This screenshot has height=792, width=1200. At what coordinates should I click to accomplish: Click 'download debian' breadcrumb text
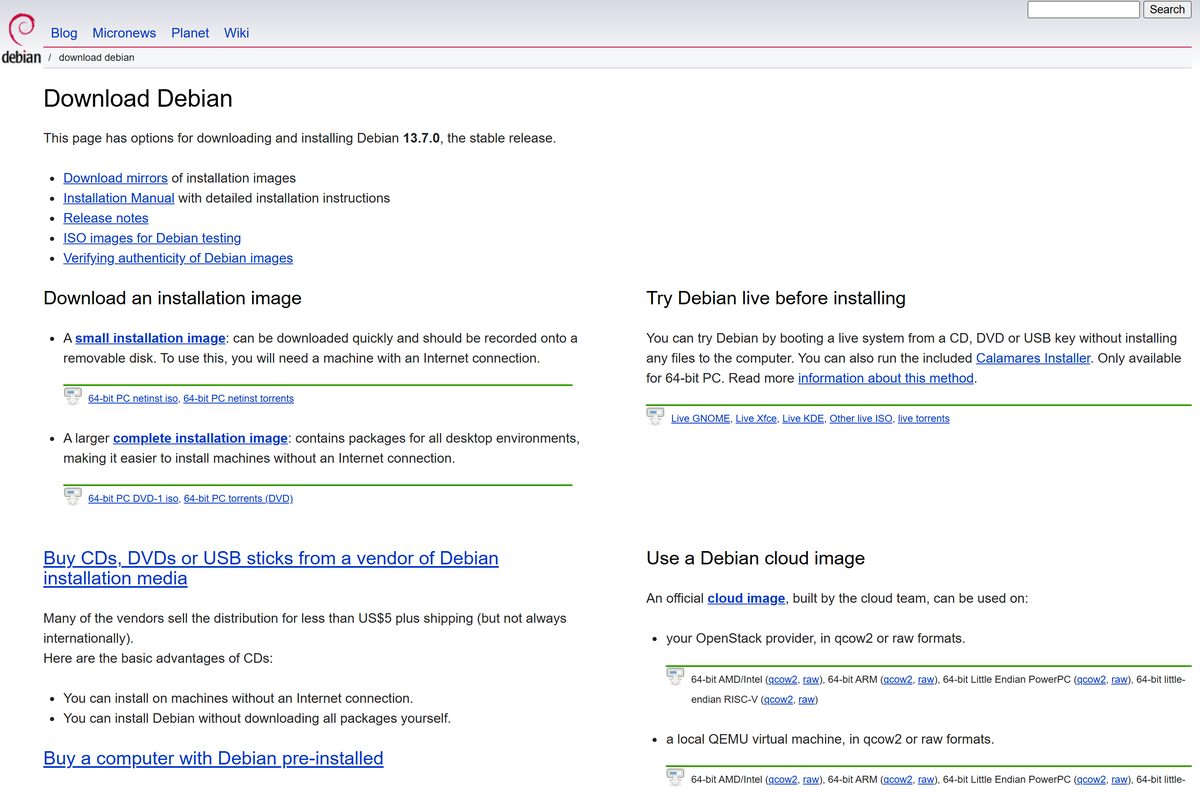click(96, 57)
